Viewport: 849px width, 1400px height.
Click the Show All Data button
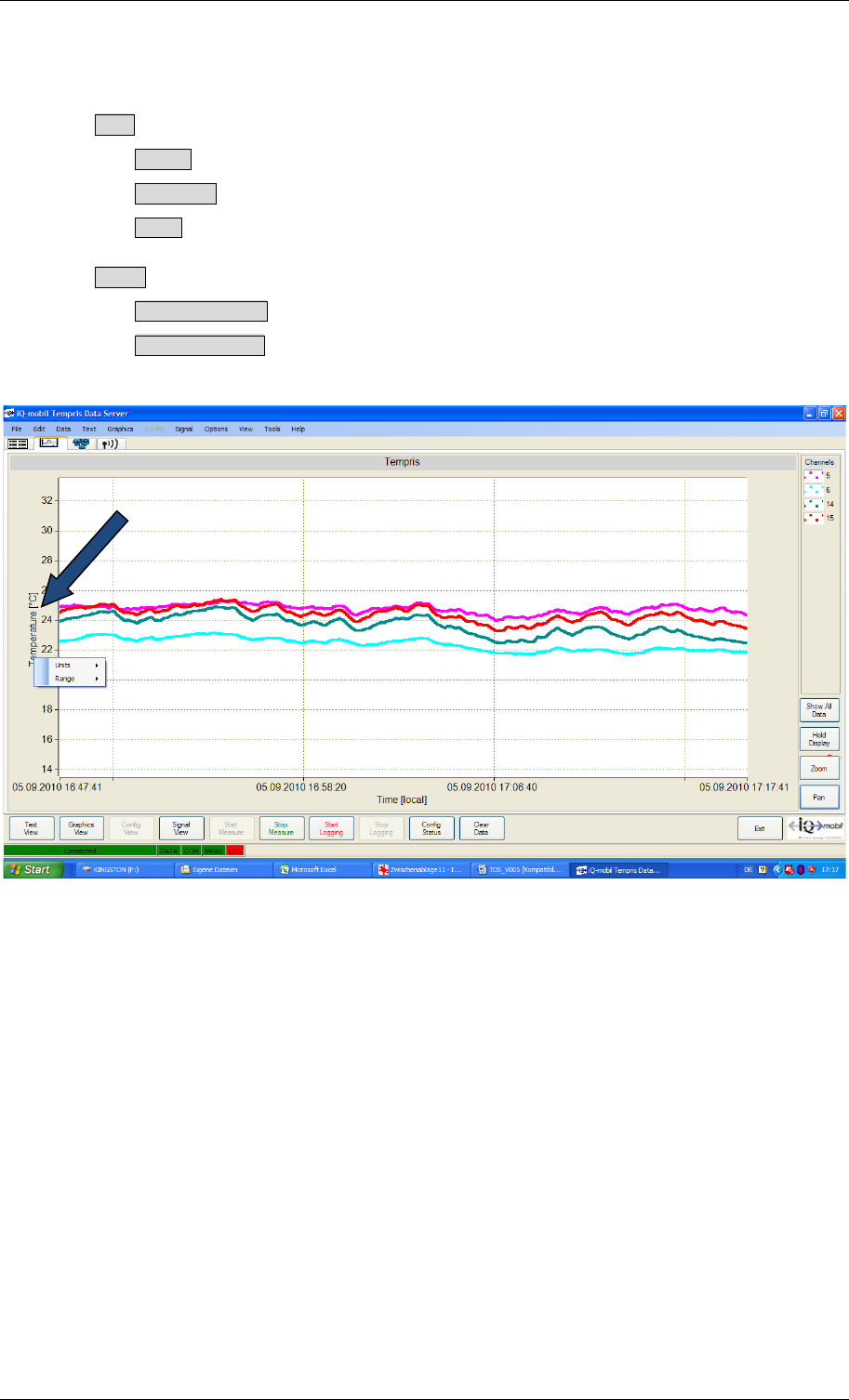point(819,710)
